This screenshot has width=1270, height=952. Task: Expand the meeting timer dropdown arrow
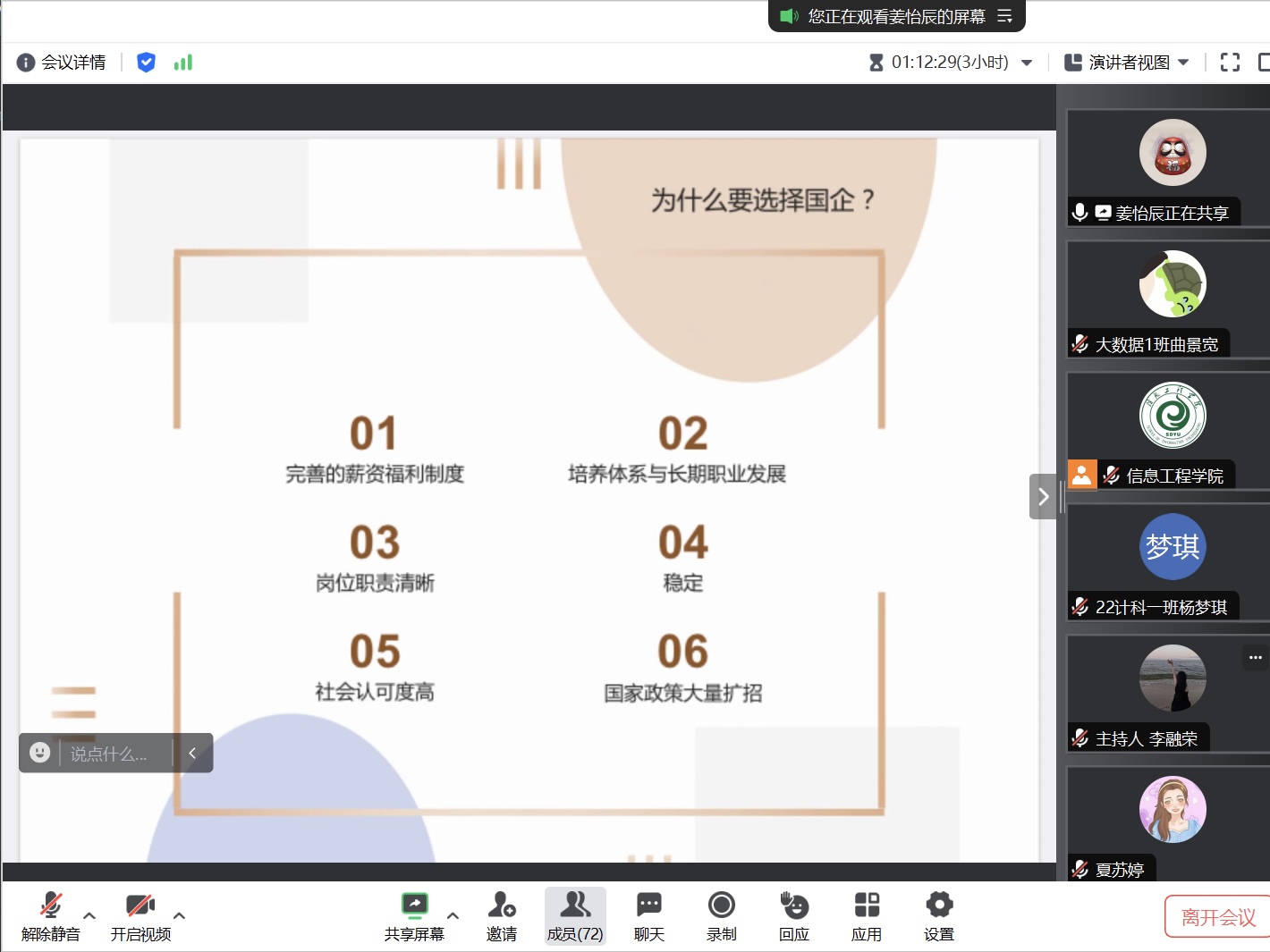click(x=1027, y=63)
